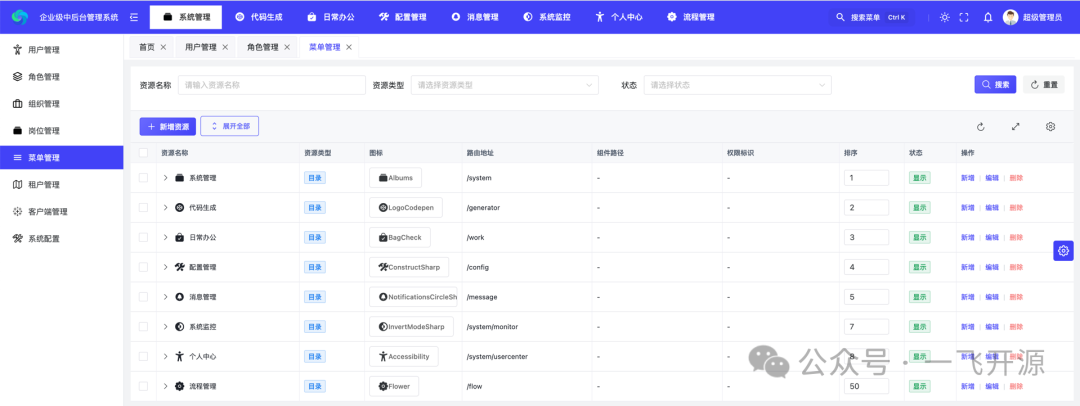
Task: Click the 搜索 button
Action: [x=995, y=84]
